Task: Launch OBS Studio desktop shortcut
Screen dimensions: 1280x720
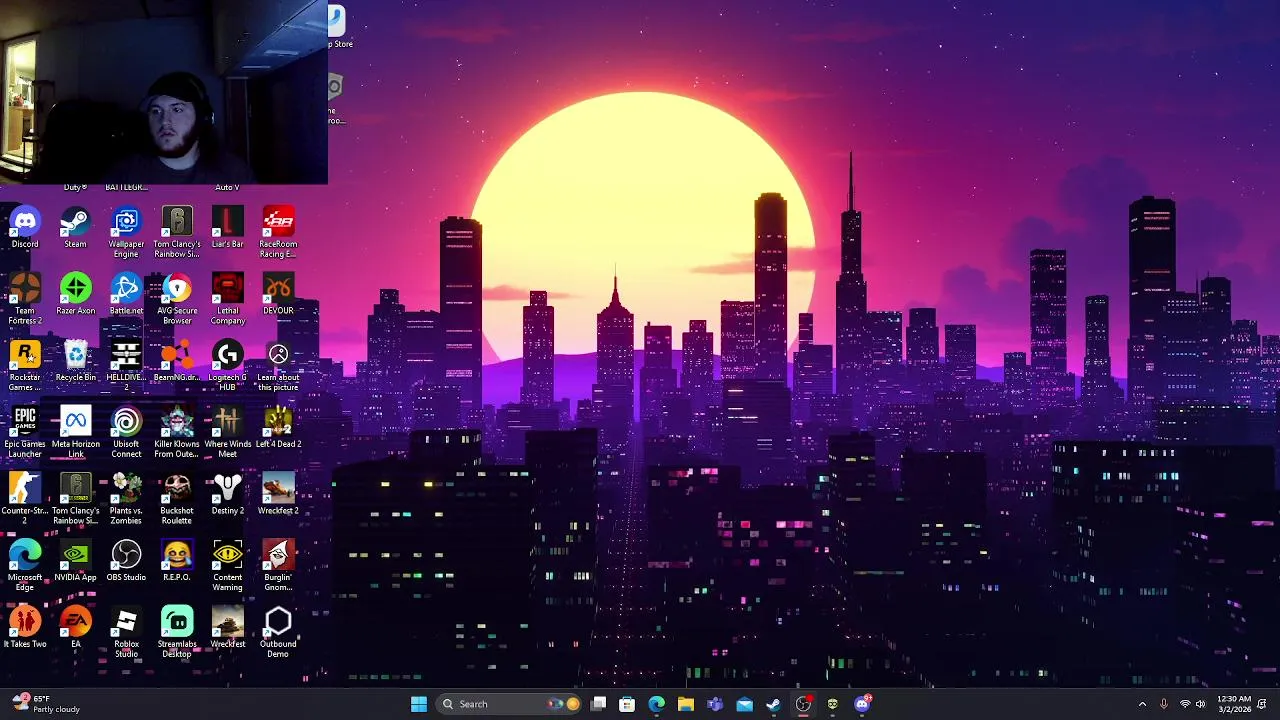Action: (x=126, y=561)
